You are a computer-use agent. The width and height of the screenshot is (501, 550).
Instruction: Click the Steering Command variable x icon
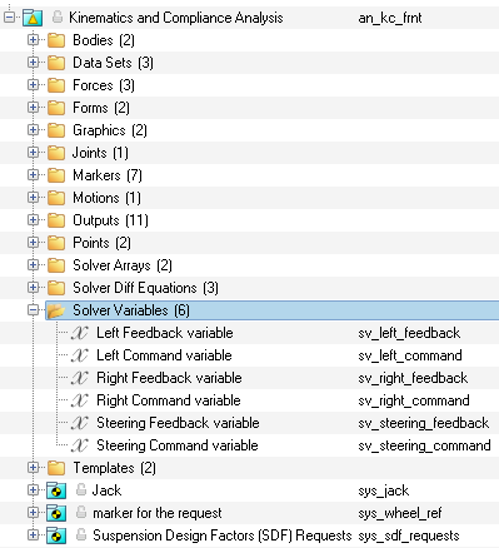point(80,445)
